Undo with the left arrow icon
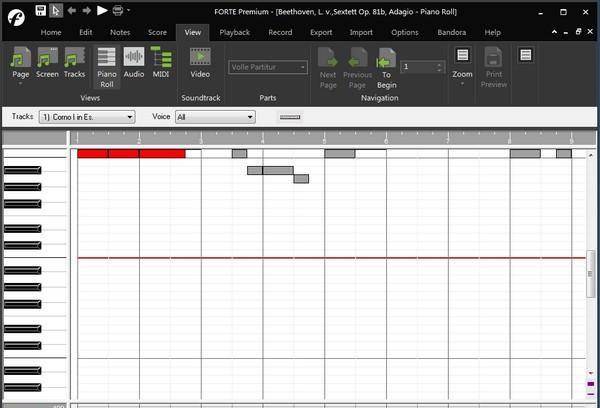The width and height of the screenshot is (600, 408). pyautogui.click(x=72, y=11)
